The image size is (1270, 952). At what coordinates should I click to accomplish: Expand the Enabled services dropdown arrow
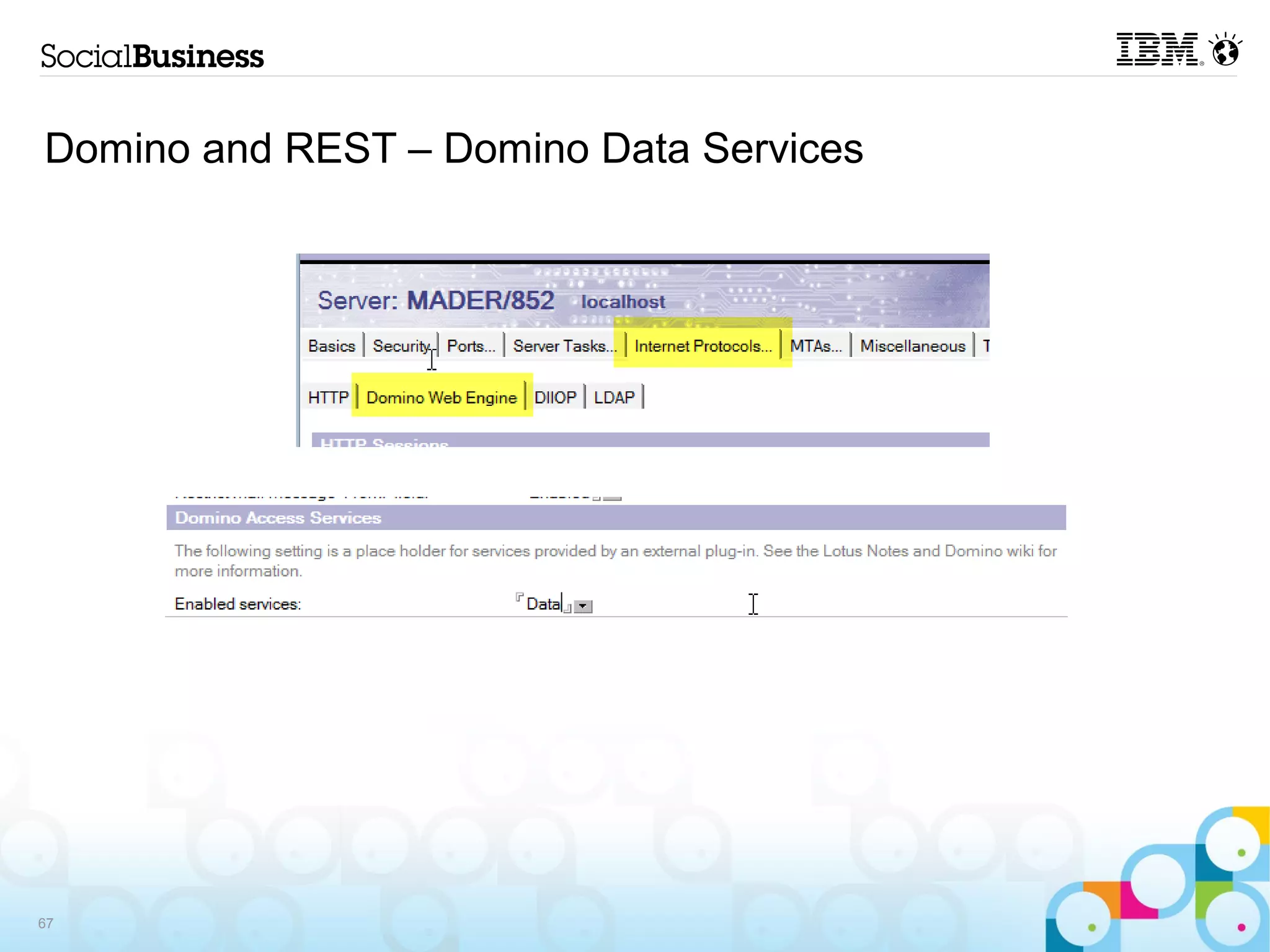click(583, 606)
